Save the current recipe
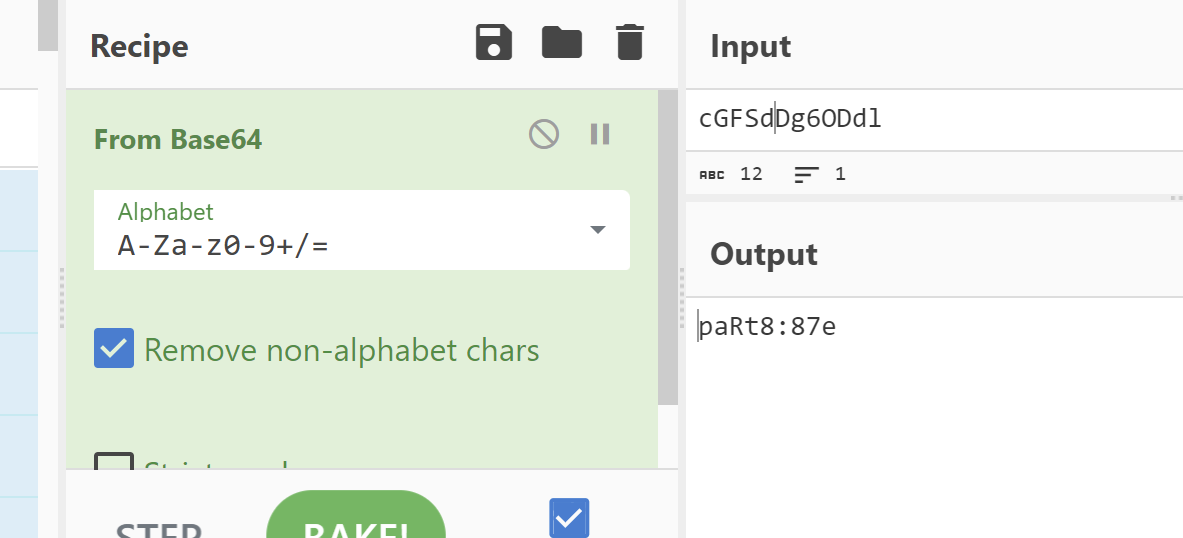1183x538 pixels. [x=493, y=42]
